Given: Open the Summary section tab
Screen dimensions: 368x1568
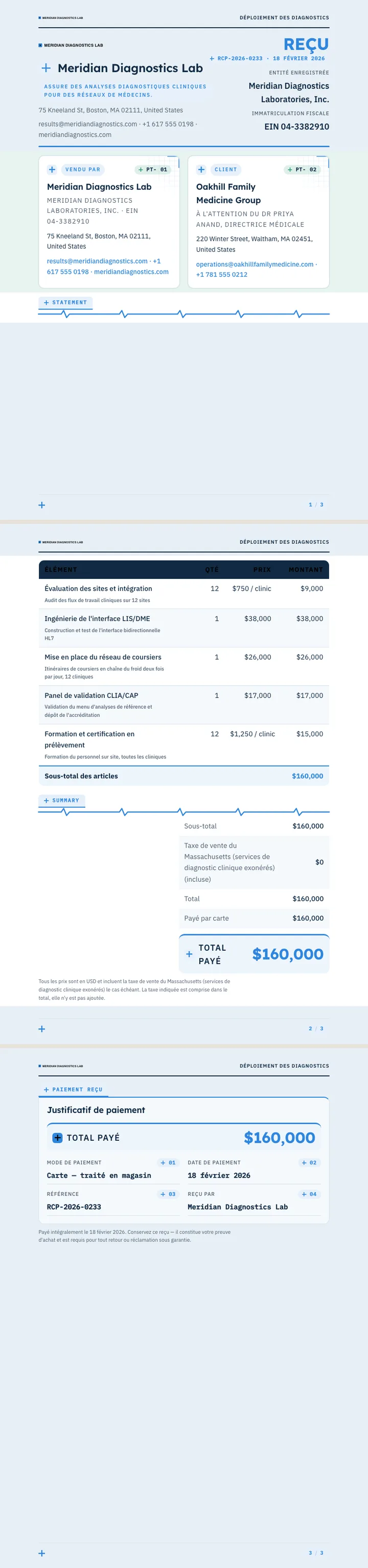Looking at the screenshot, I should (61, 801).
